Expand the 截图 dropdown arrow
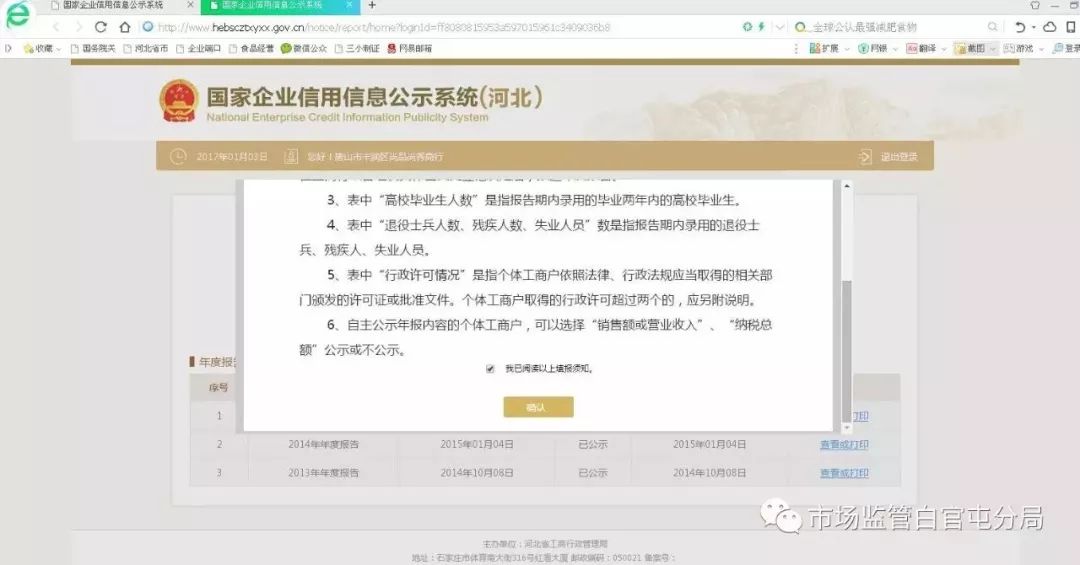This screenshot has width=1080, height=565. [993, 49]
